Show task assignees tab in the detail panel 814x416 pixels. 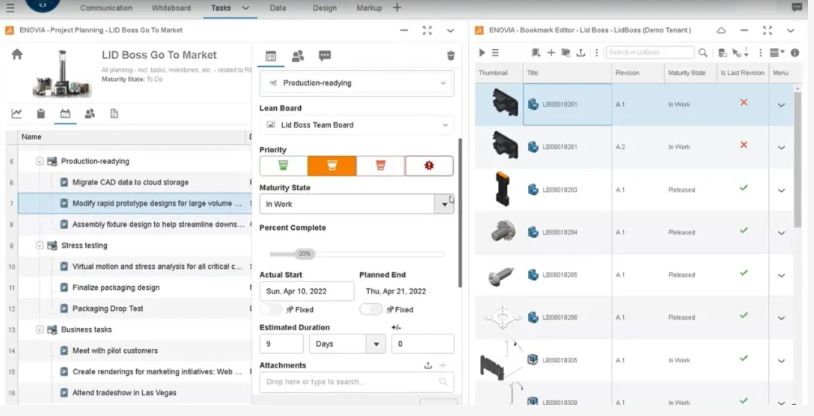(298, 56)
